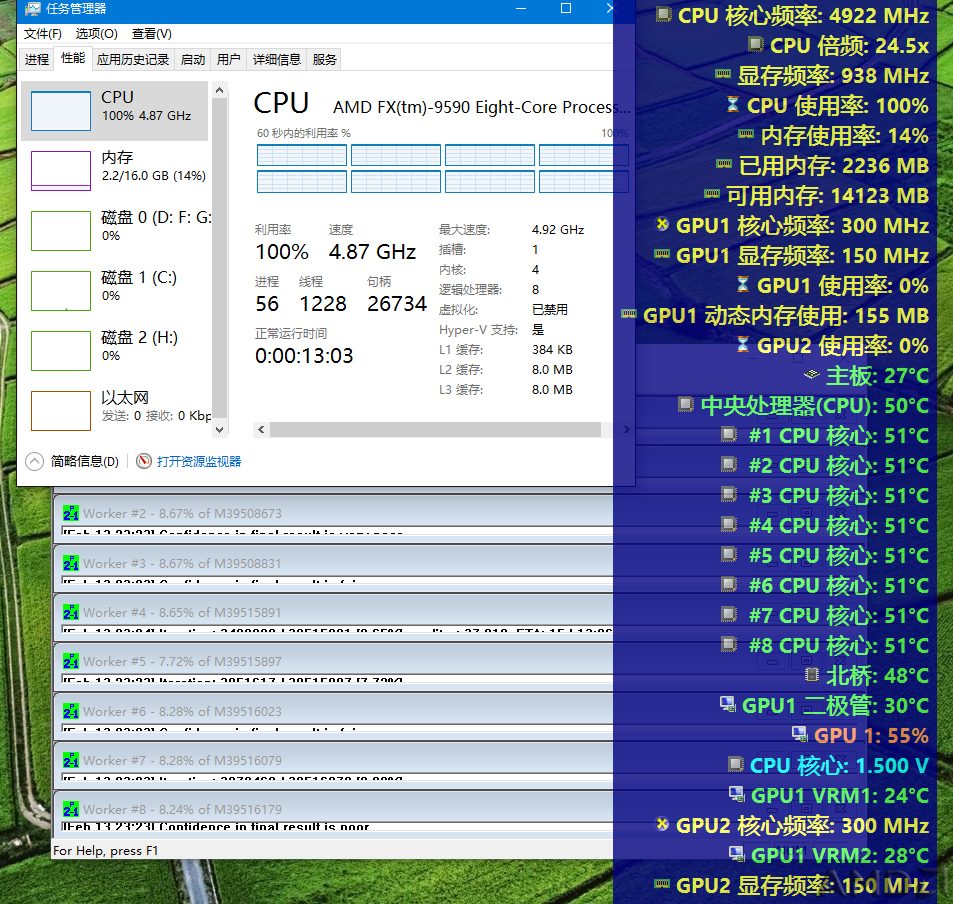Click the title "Worker #5 - 7.72% of M39515897"

tap(182, 661)
